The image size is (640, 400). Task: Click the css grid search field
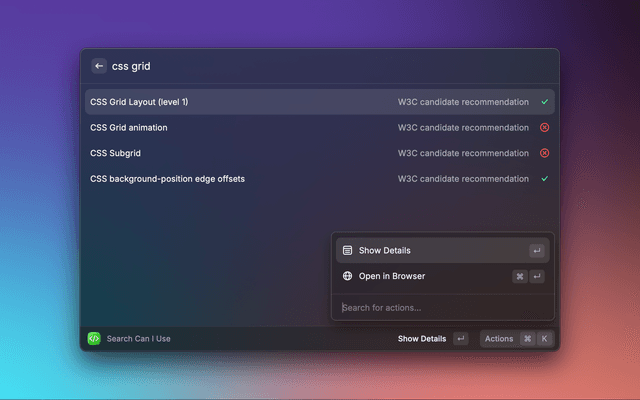(x=300, y=66)
